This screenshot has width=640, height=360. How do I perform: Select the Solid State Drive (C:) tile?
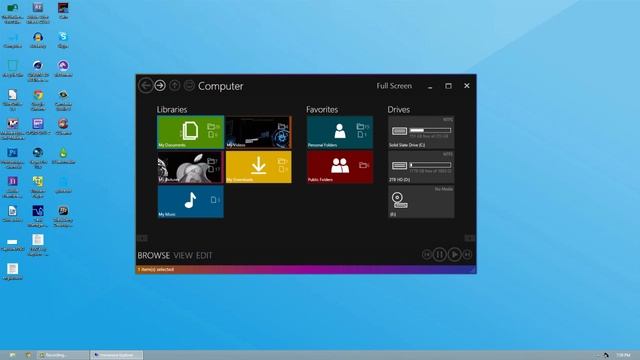click(x=421, y=132)
